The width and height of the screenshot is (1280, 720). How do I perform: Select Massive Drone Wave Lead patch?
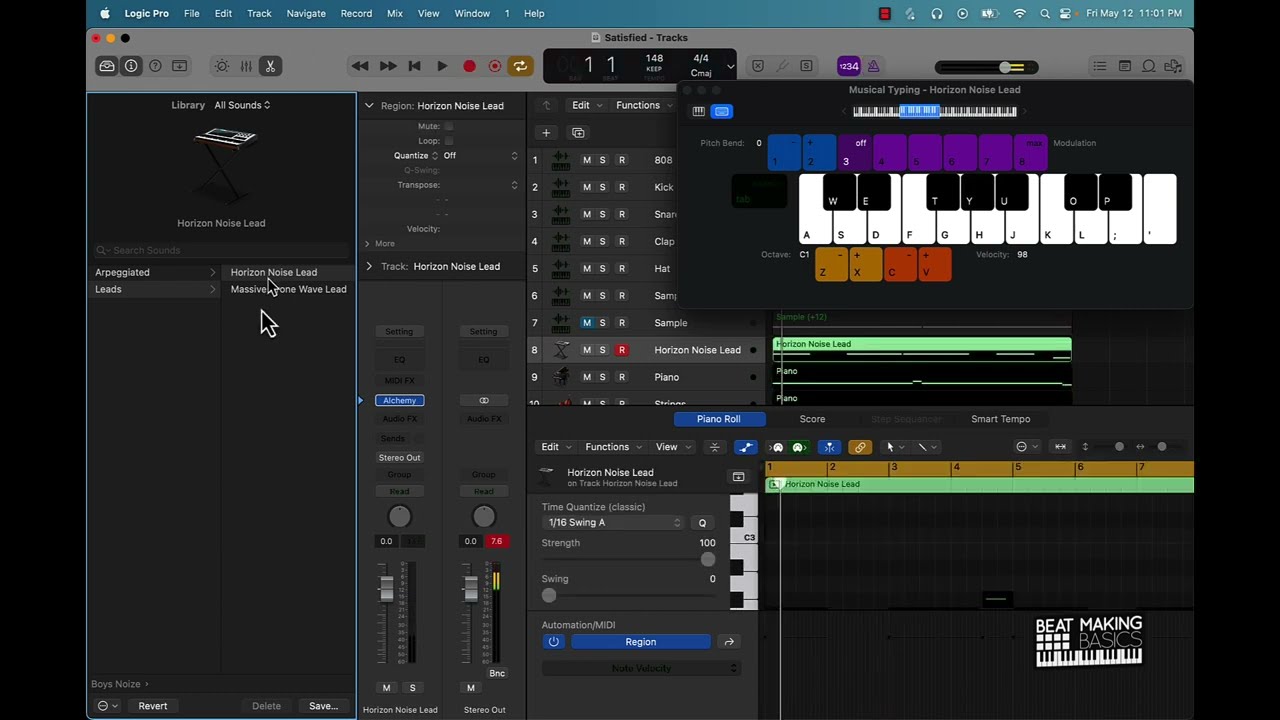pos(288,289)
